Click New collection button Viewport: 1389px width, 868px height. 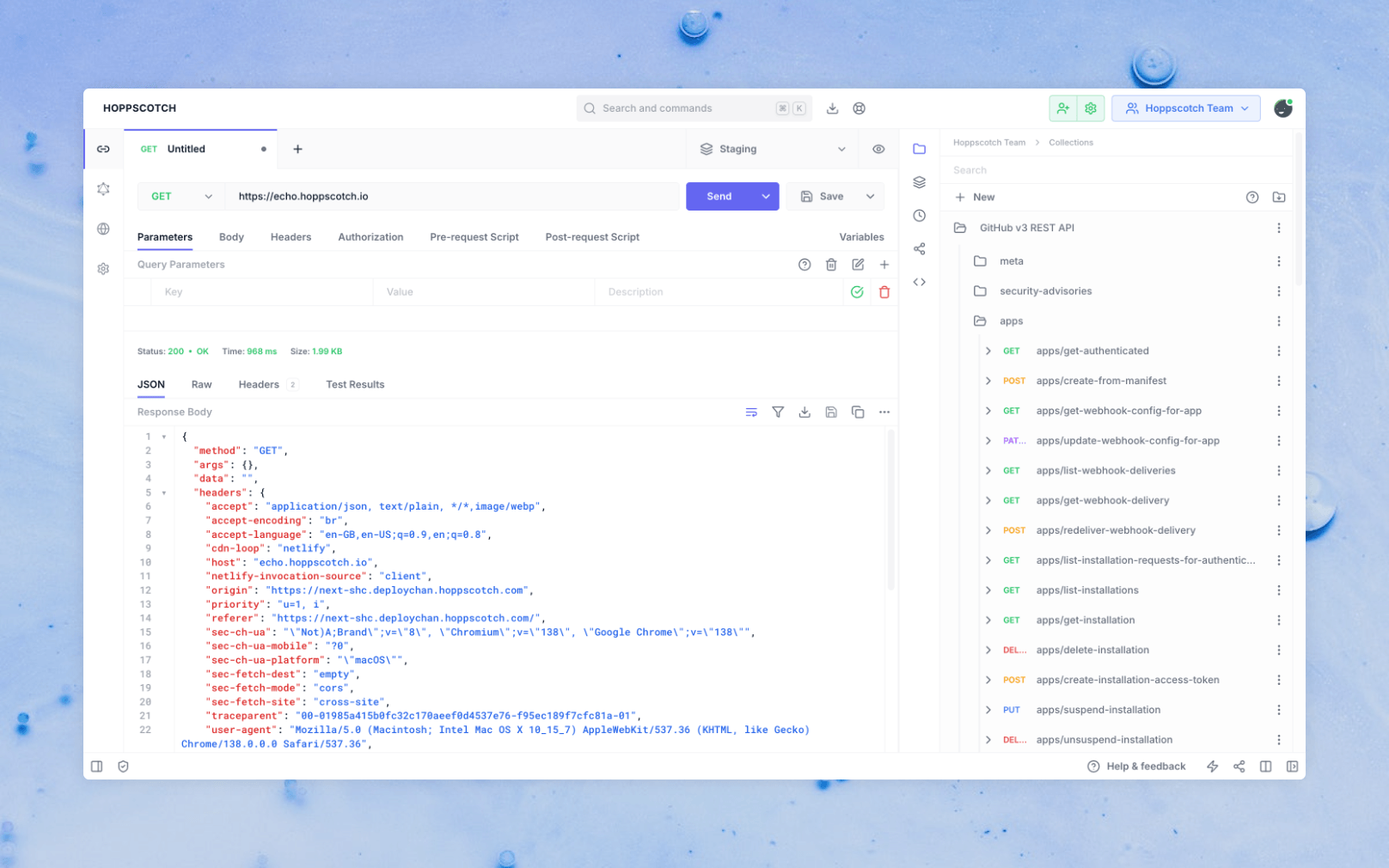[x=975, y=197]
